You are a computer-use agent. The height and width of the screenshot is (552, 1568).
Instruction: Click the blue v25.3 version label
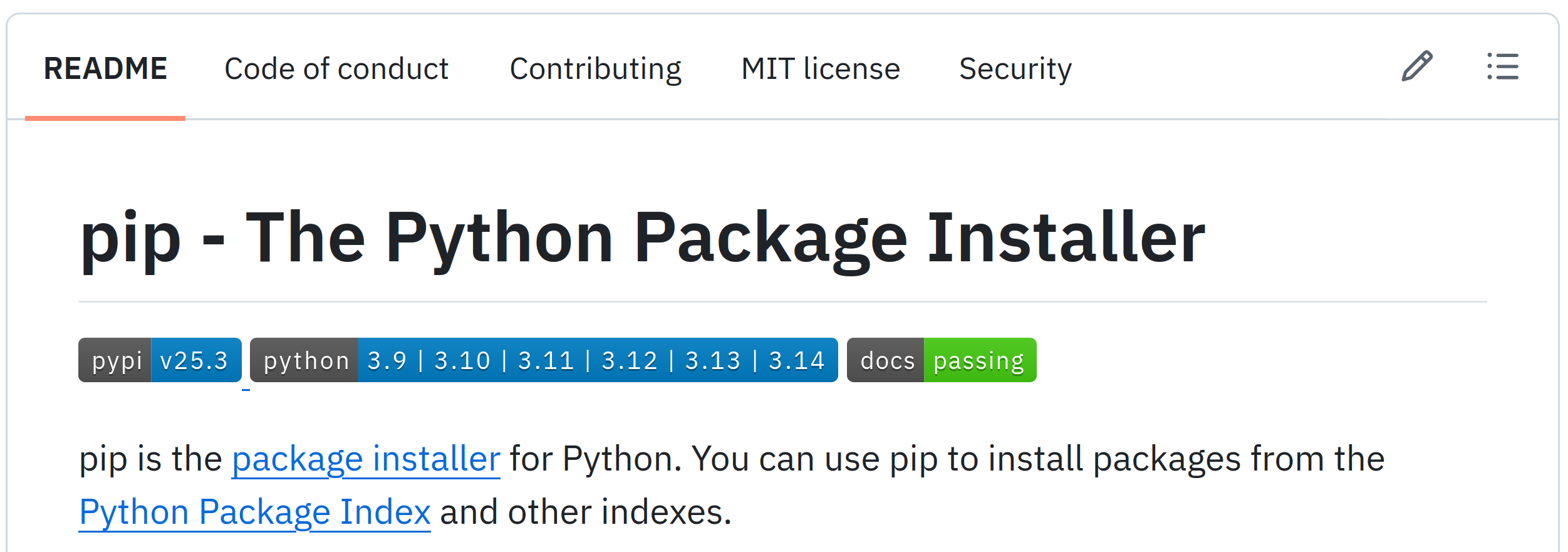coord(195,360)
